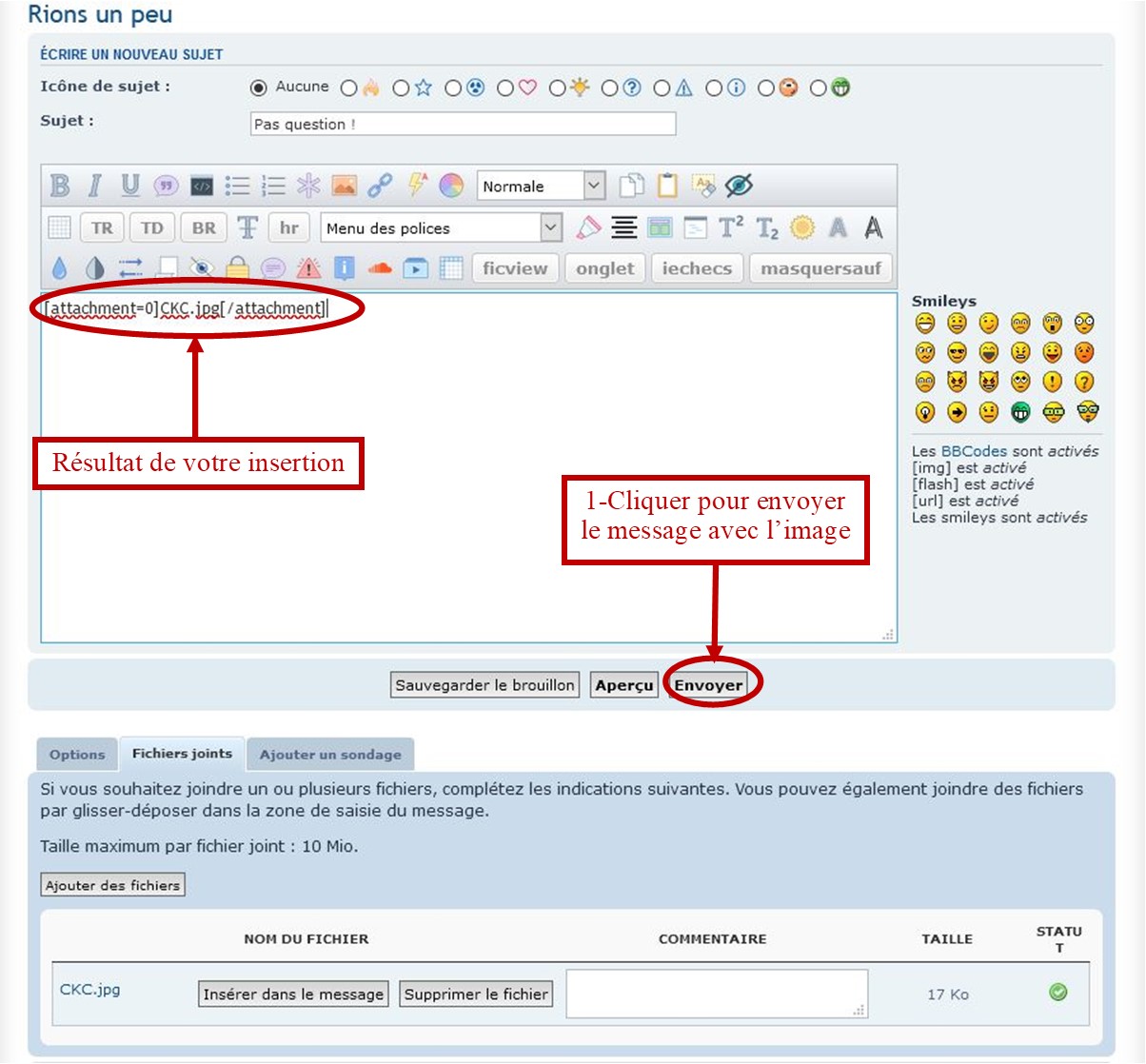Open the 'Ajouter un sondage' tab
The height and width of the screenshot is (1064, 1146).
coord(330,755)
